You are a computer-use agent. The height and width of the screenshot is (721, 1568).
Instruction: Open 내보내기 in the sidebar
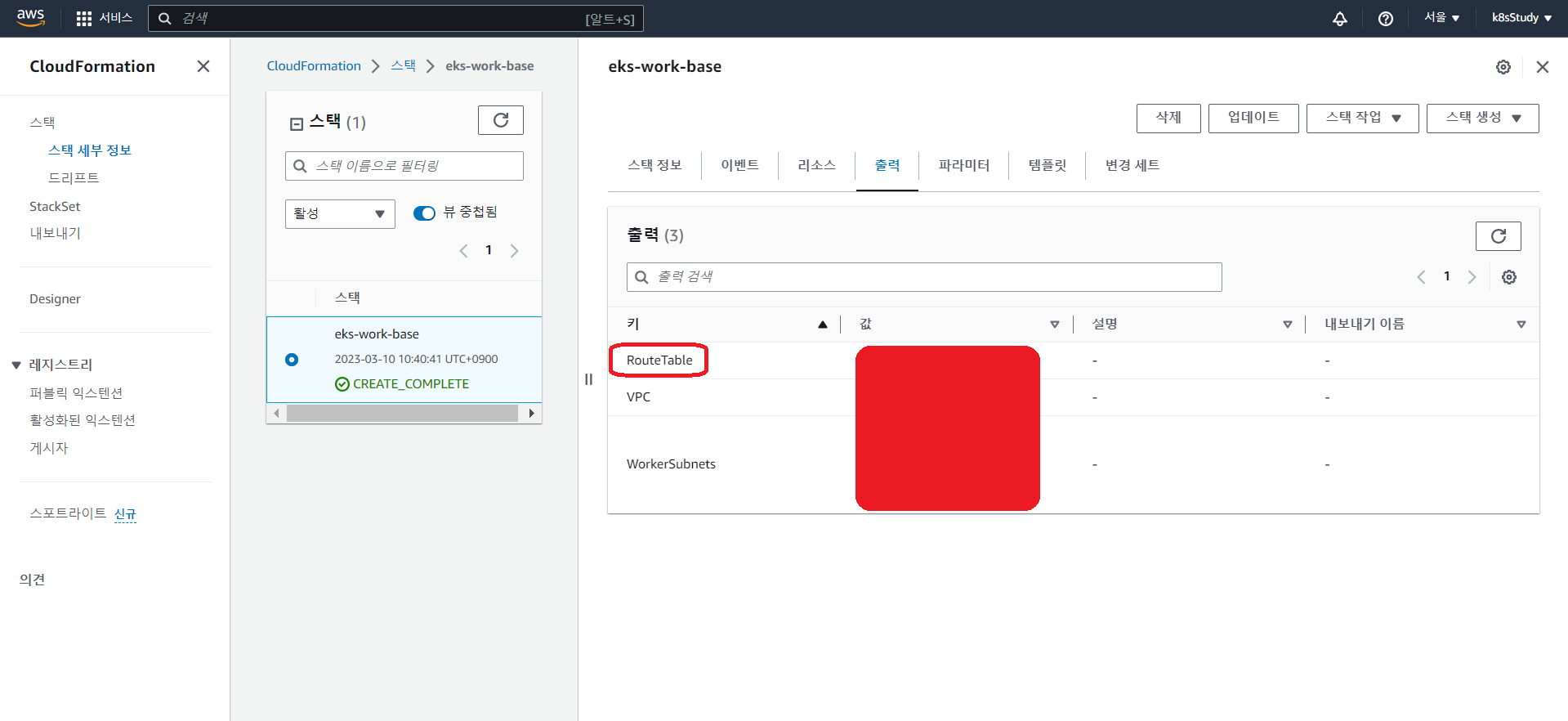[x=56, y=233]
